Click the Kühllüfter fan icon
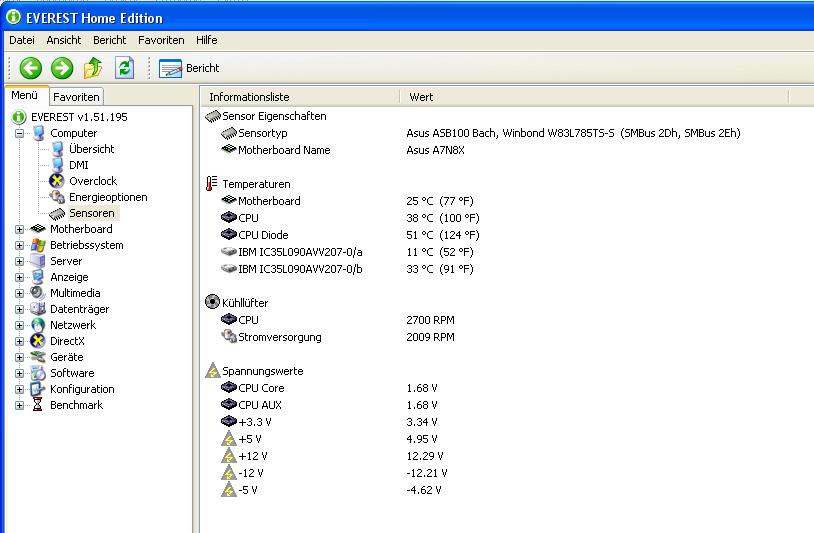This screenshot has height=533, width=814. pos(212,302)
